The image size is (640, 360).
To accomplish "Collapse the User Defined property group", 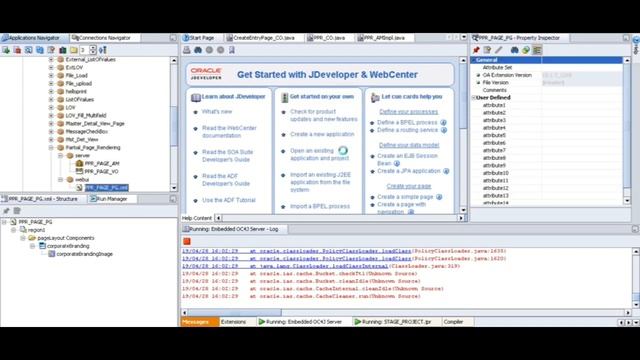I will point(474,98).
